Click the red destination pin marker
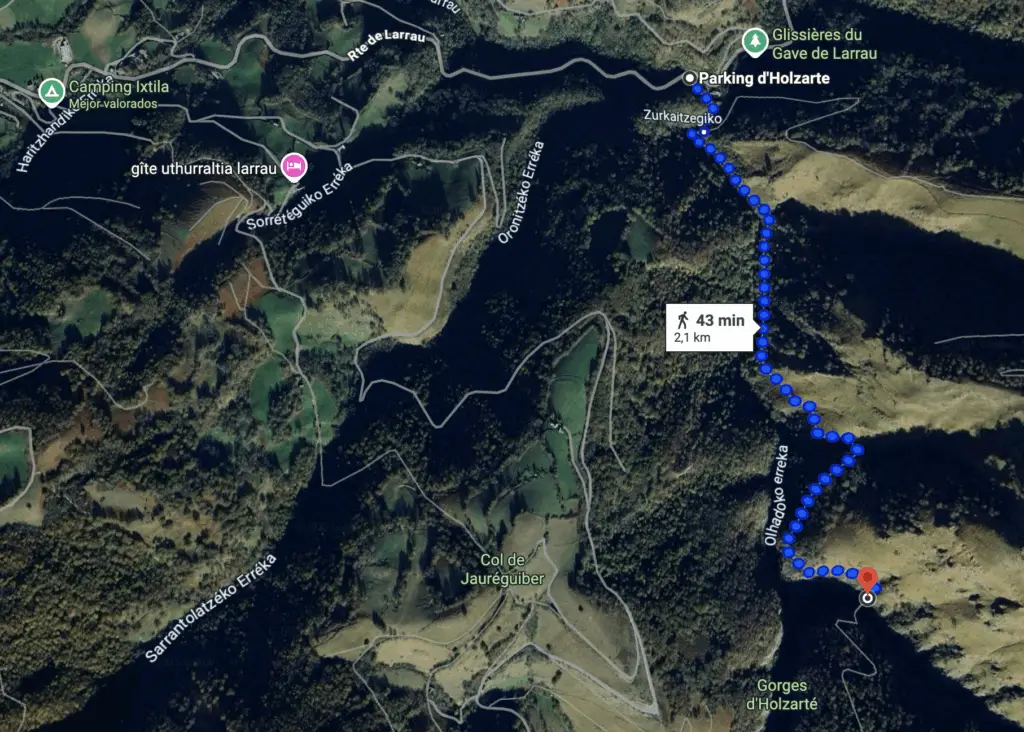Viewport: 1024px width, 732px height. pyautogui.click(x=867, y=581)
